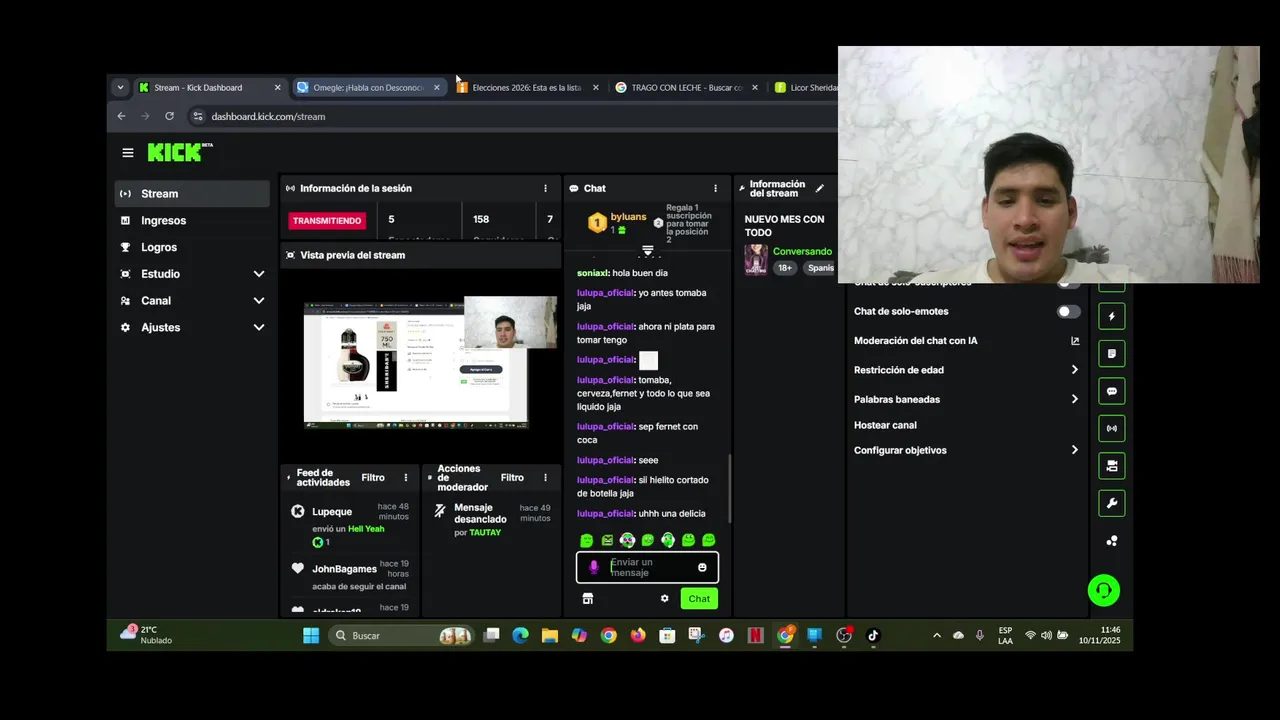Select the first green emote above the message box

click(587, 540)
